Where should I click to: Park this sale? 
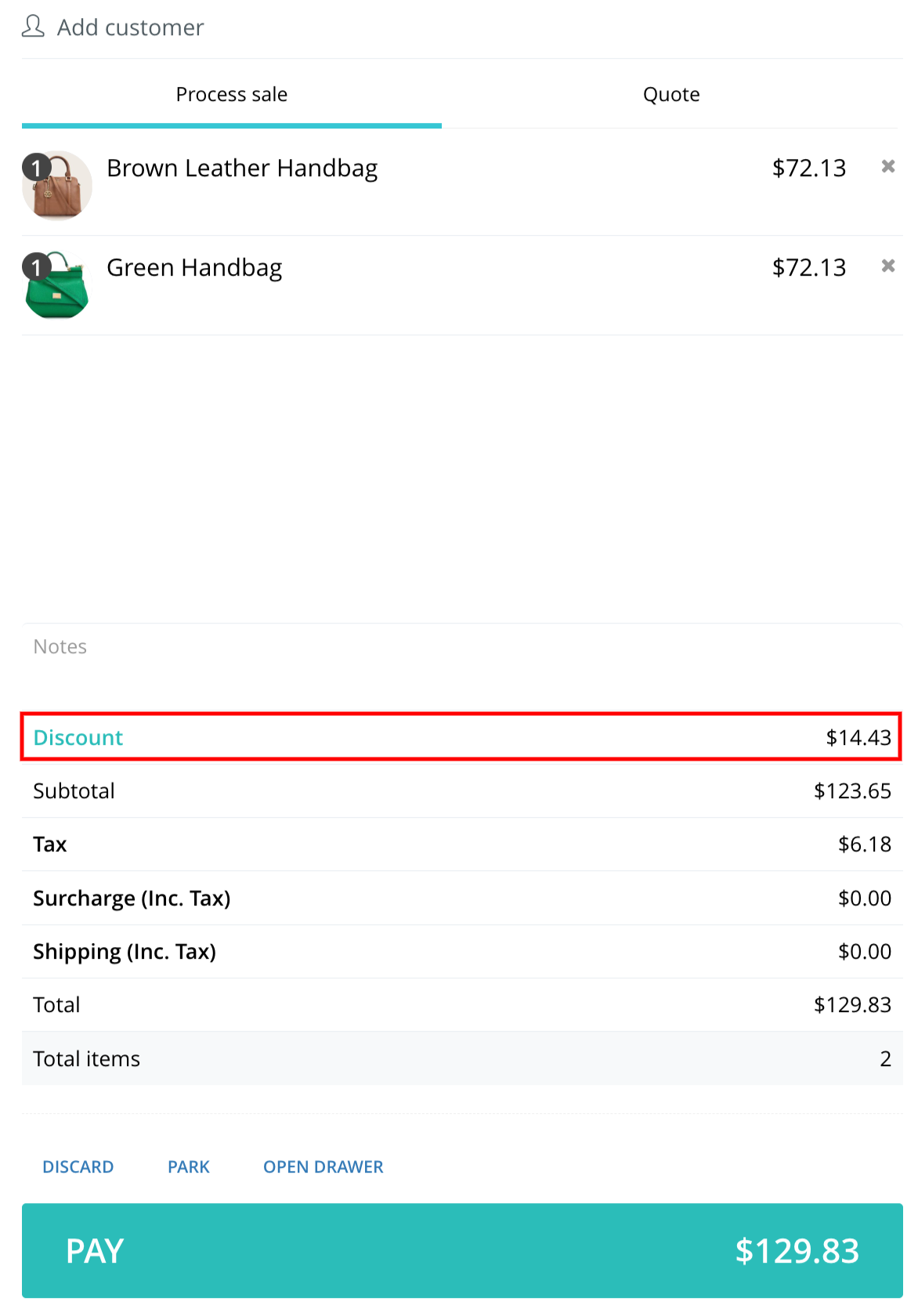tap(189, 1167)
